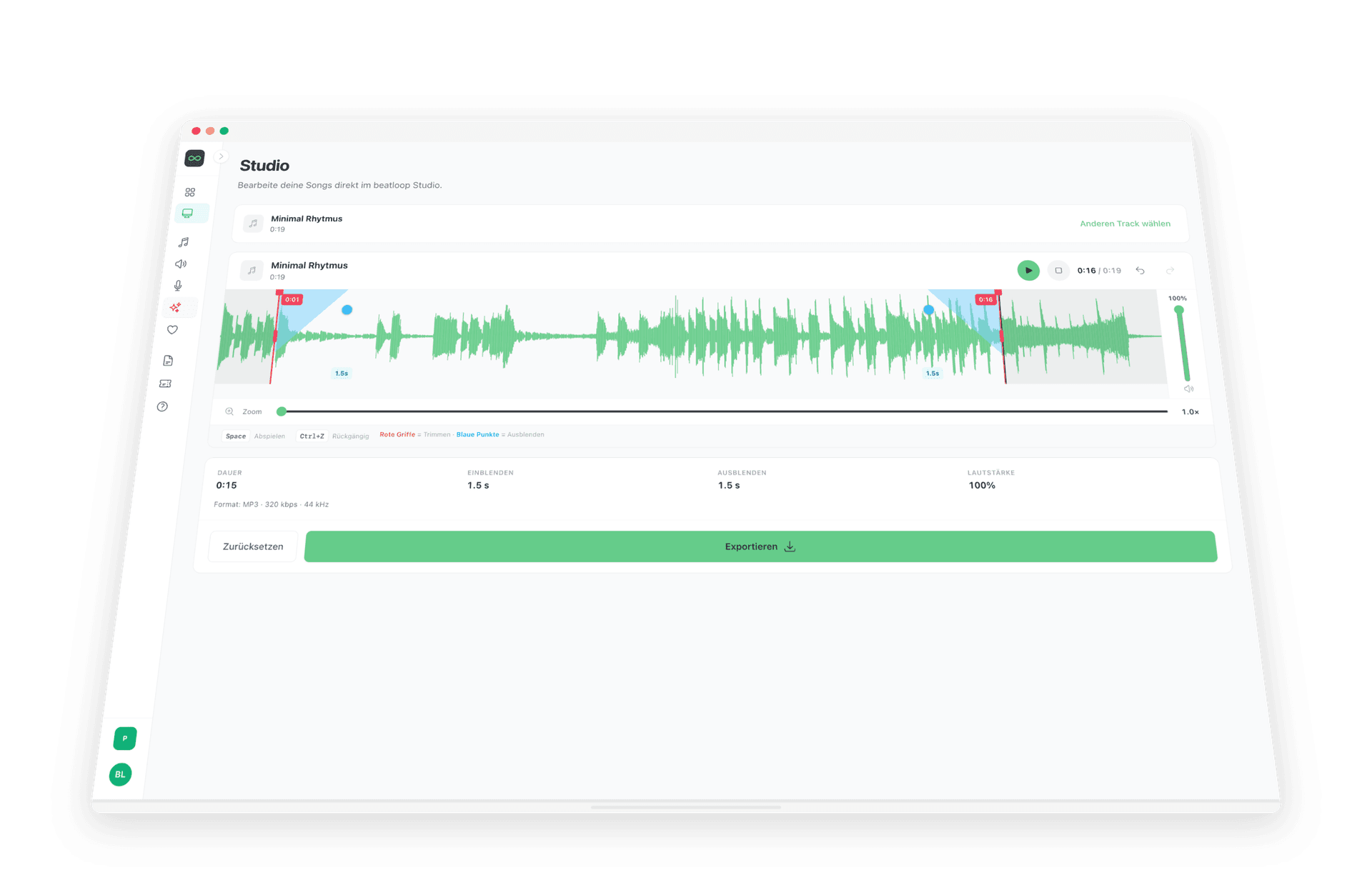Select the document icon in the sidebar
The image size is (1372, 875).
pos(166,360)
